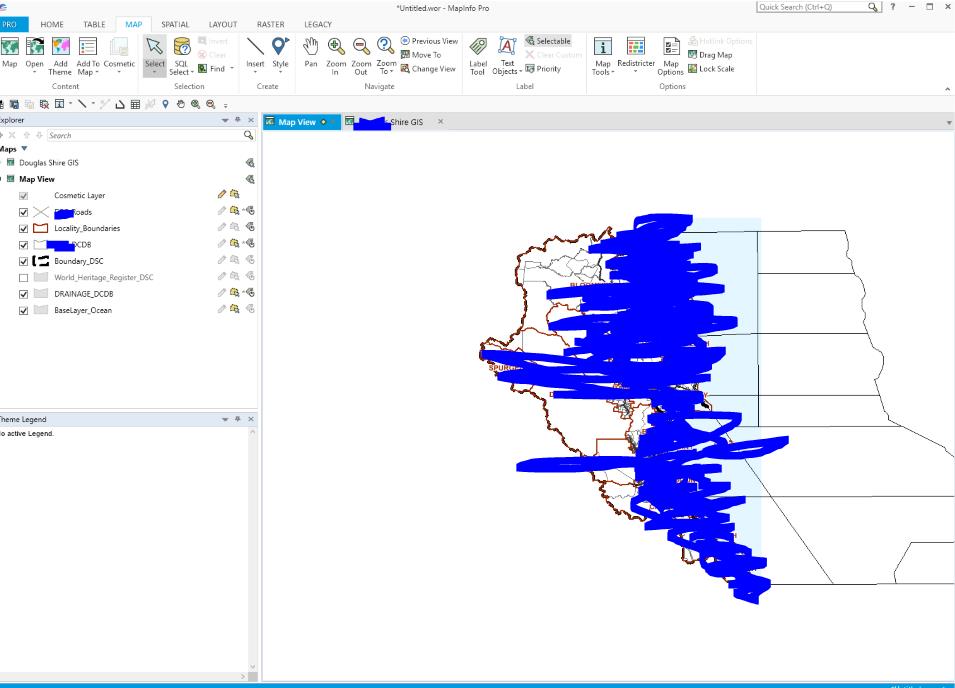Open quick access toolbar customize arrow
The image size is (955, 688).
point(225,105)
